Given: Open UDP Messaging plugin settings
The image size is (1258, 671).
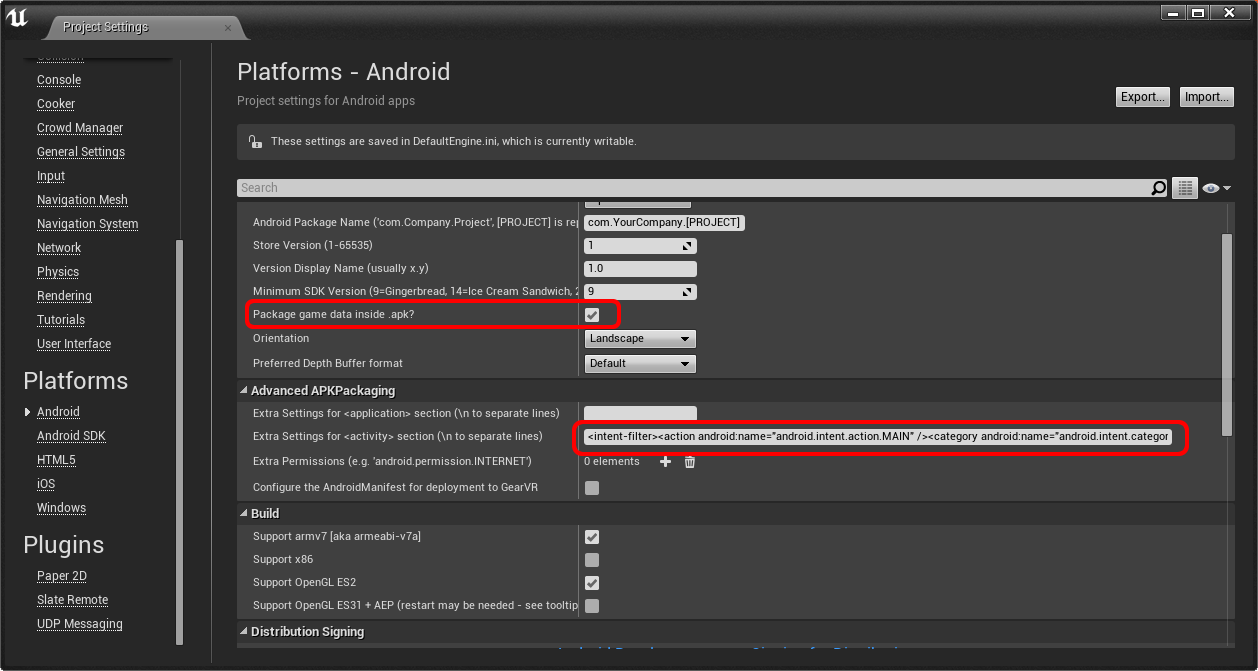Looking at the screenshot, I should click(80, 624).
